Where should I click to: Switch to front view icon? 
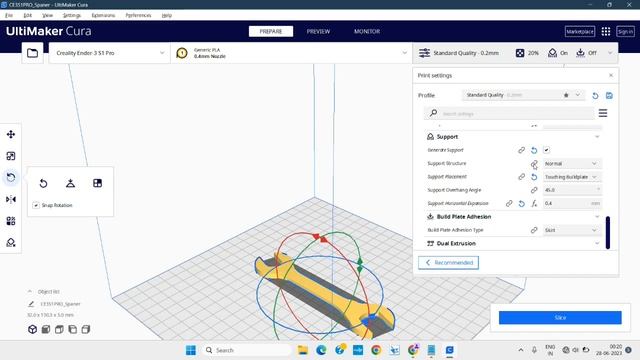tap(46, 329)
